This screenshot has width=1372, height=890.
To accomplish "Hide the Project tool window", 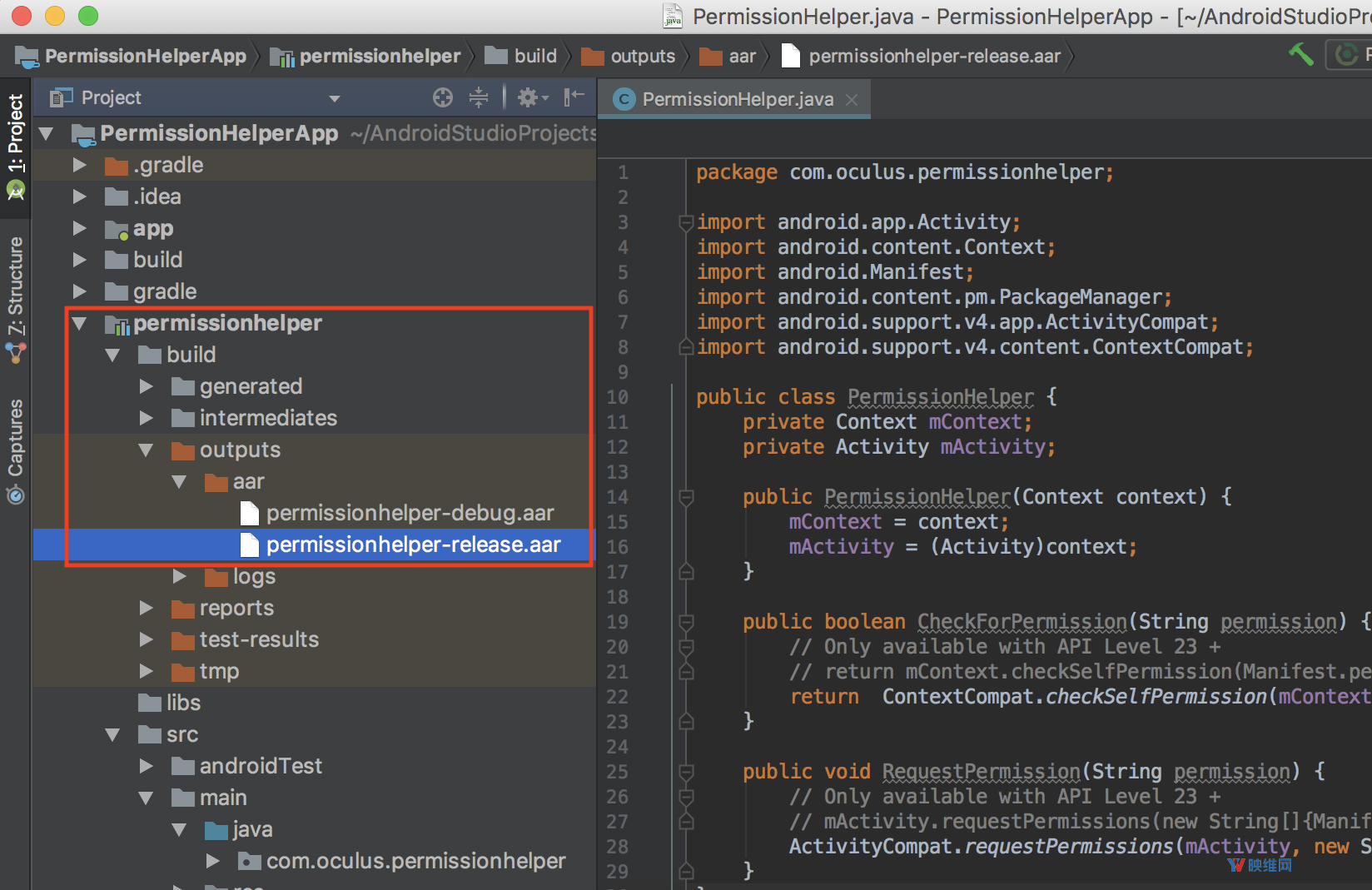I will click(x=574, y=98).
